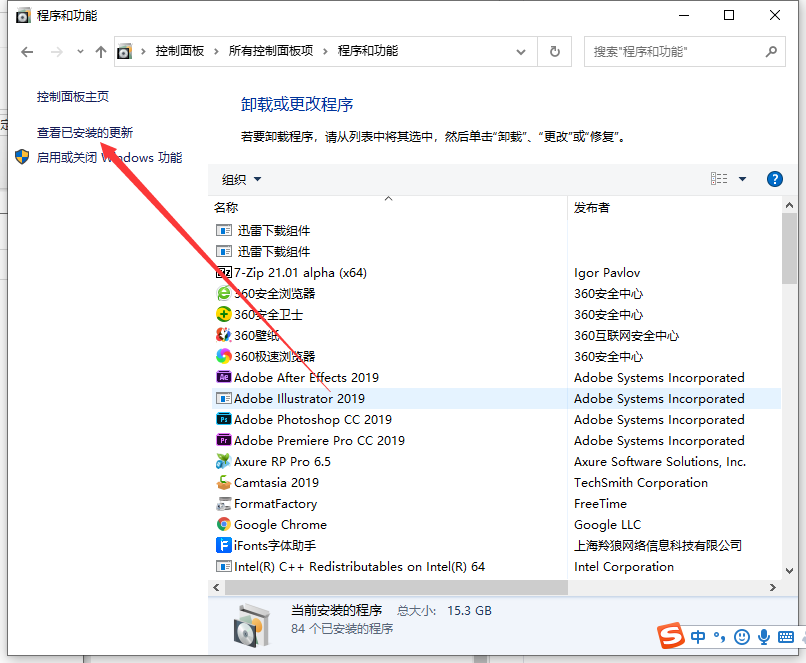Go up one level with Up arrow

[101, 51]
